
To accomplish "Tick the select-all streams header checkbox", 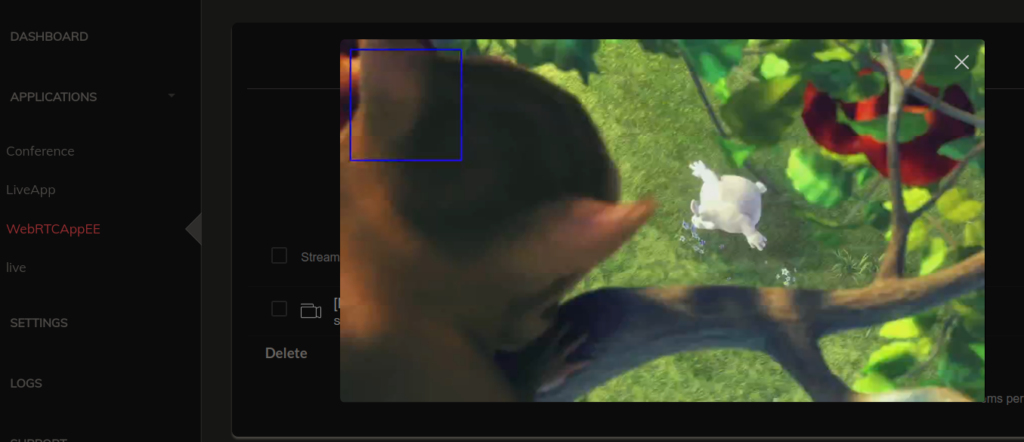I will point(279,256).
